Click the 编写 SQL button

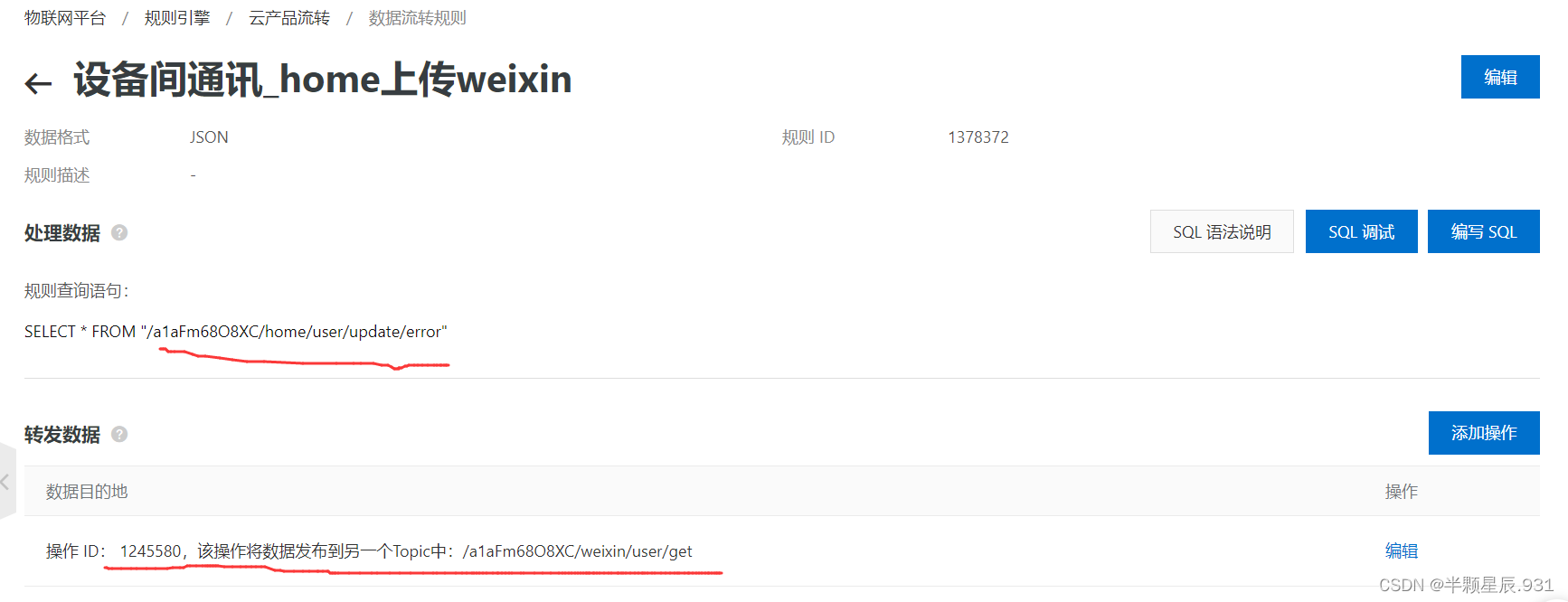1483,231
